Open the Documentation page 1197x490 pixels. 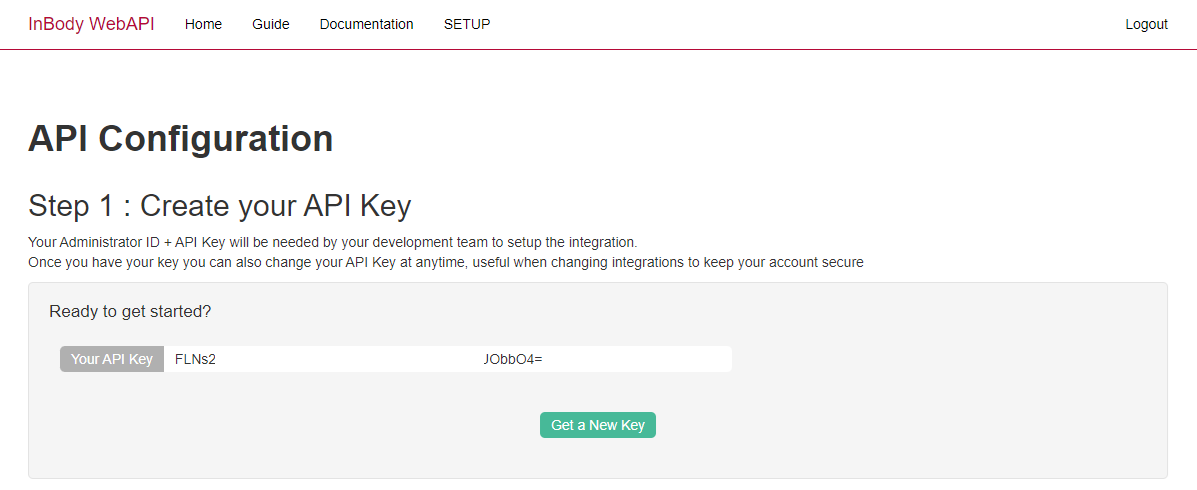click(366, 24)
